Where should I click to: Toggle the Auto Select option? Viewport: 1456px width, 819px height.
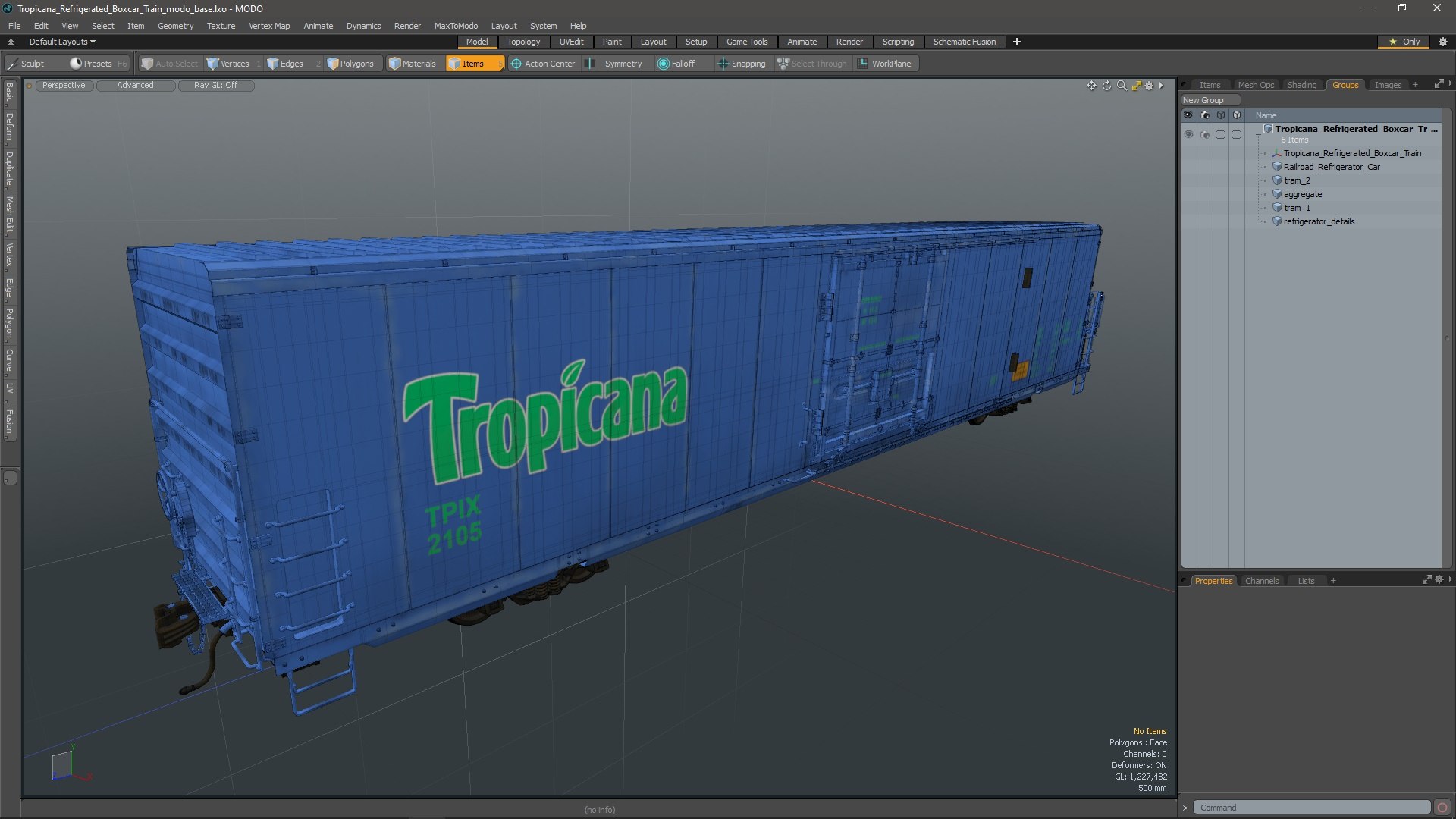[x=169, y=64]
